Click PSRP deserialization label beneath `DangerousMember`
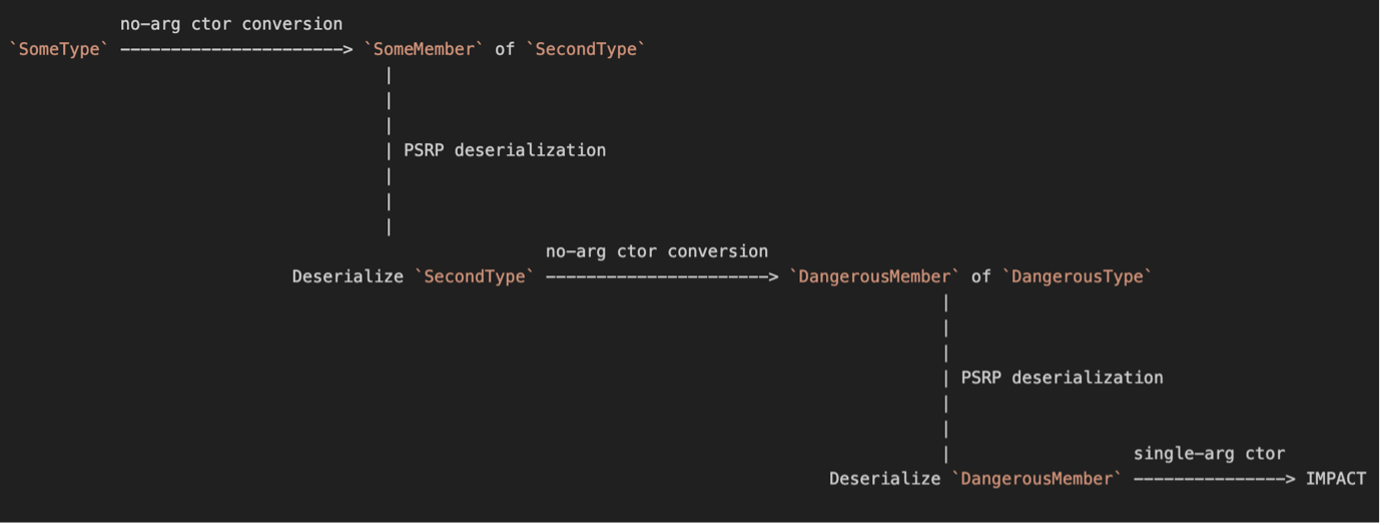Screen dimensions: 1384x525 [x=1062, y=377]
